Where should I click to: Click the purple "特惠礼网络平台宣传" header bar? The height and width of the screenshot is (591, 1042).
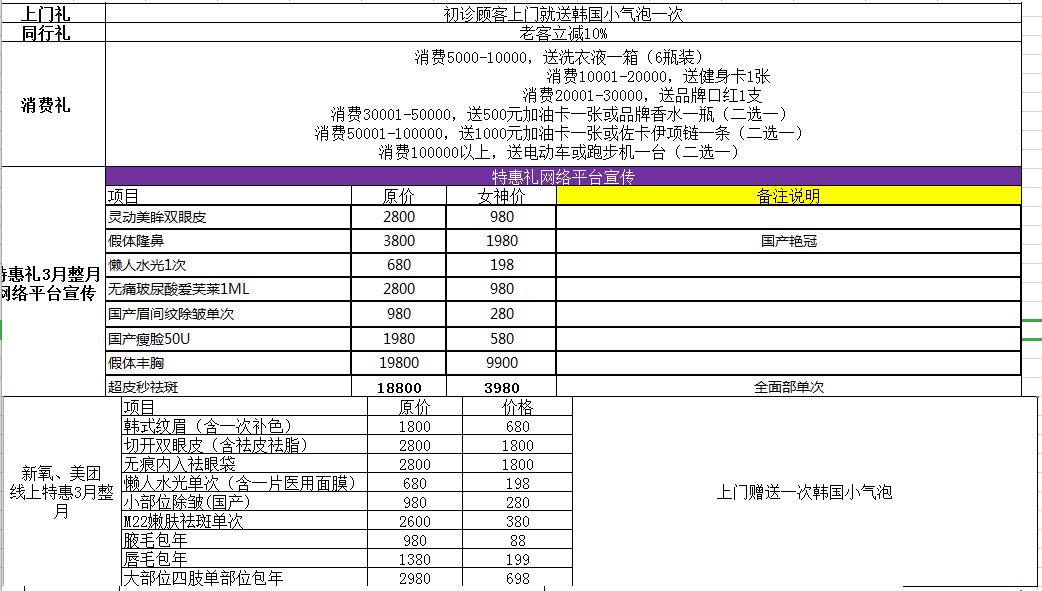tap(563, 177)
